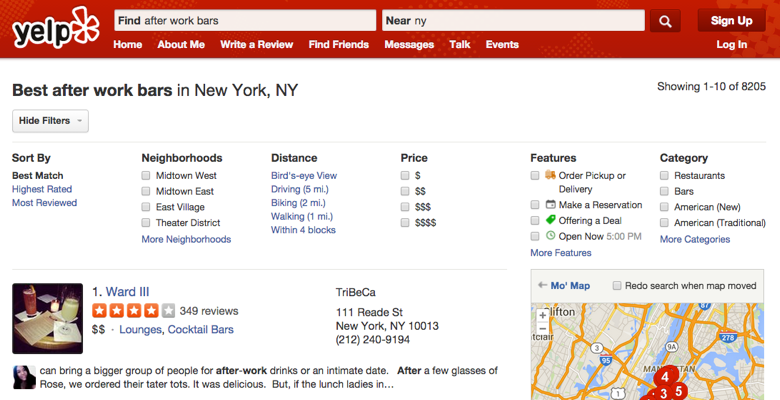Open the reviewer's profile picture
This screenshot has width=780, height=400.
[24, 378]
